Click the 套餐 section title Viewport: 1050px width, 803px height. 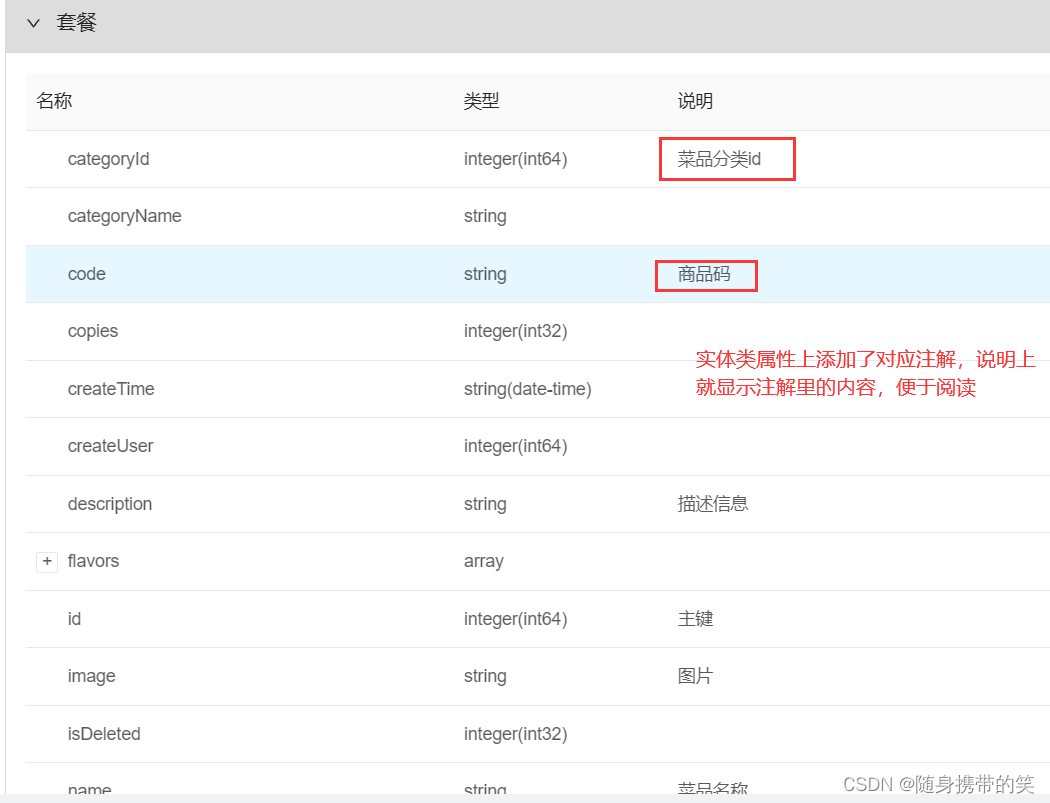76,23
